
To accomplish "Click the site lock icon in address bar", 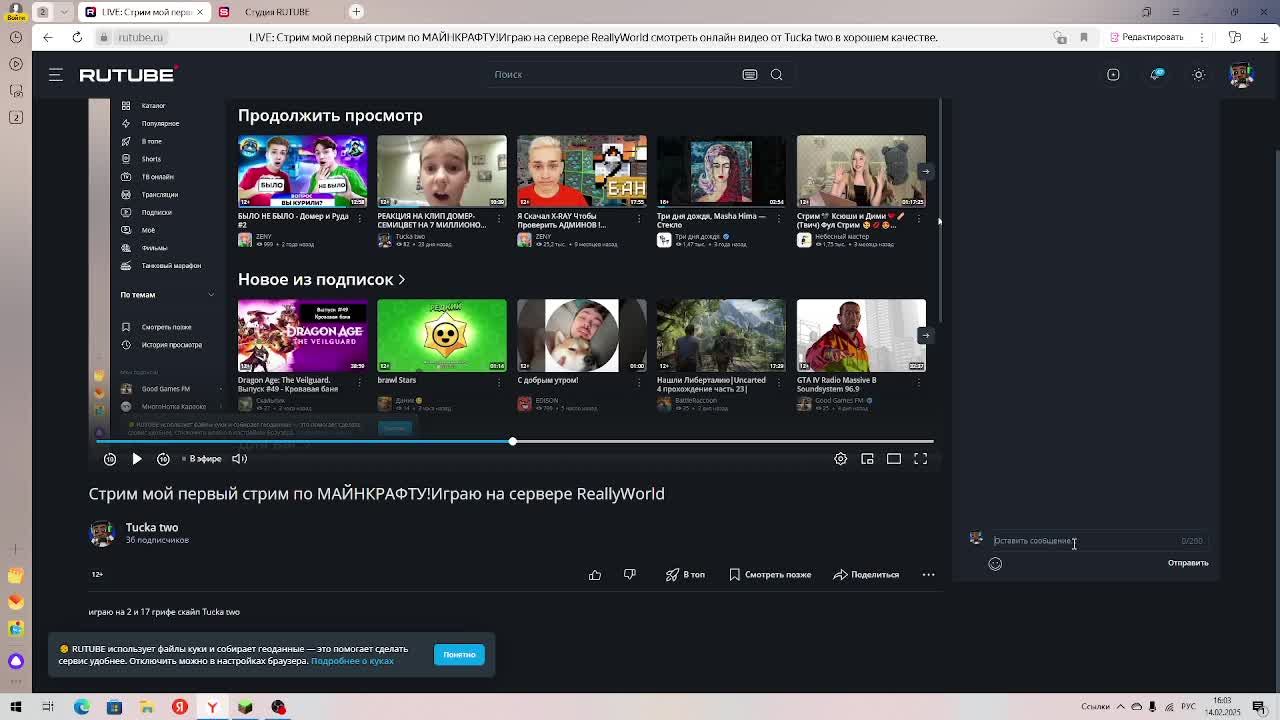I will coord(103,38).
